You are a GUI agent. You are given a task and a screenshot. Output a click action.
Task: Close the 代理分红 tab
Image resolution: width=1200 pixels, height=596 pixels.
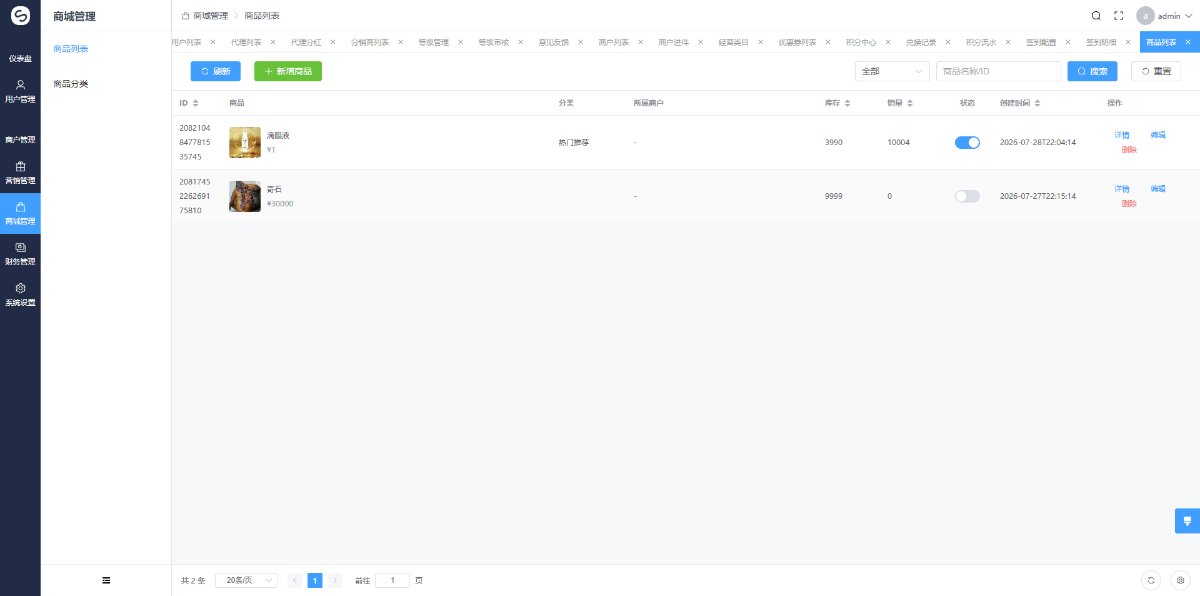(x=333, y=43)
